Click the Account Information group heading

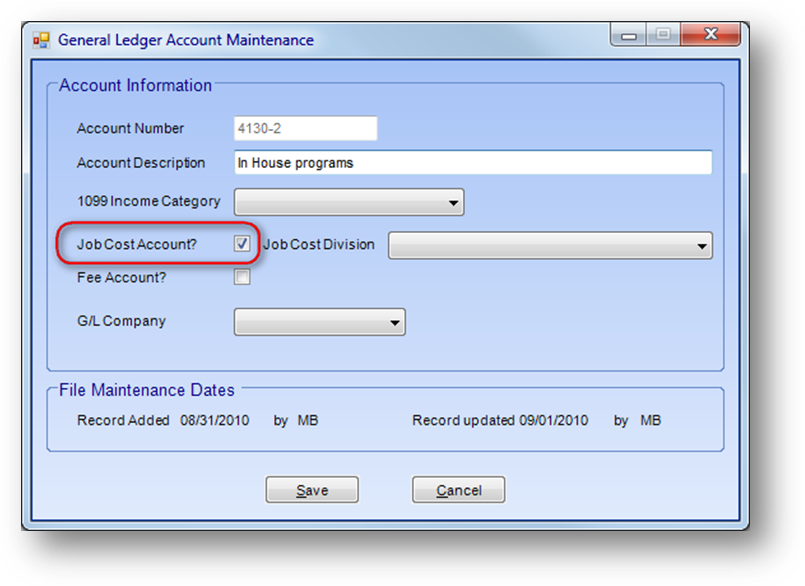pyautogui.click(x=136, y=85)
